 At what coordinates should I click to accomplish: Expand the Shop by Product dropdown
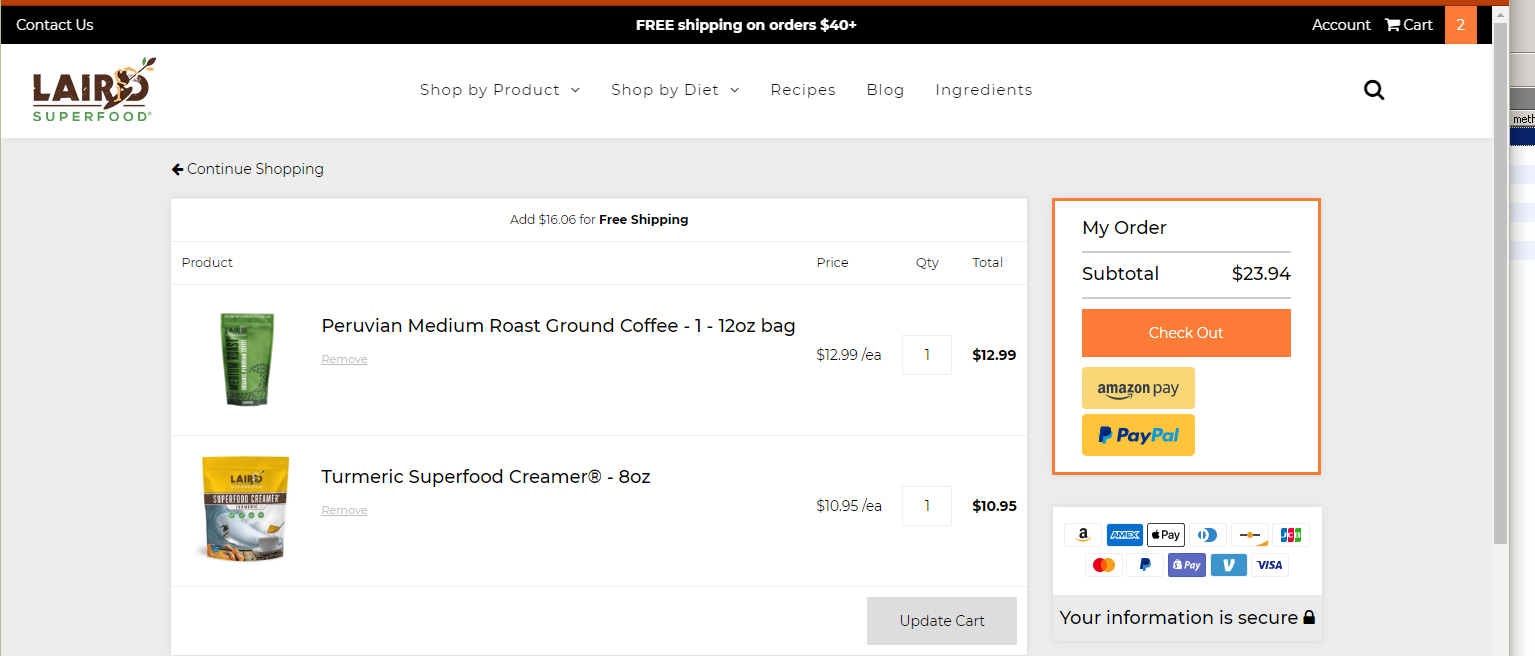(x=500, y=90)
